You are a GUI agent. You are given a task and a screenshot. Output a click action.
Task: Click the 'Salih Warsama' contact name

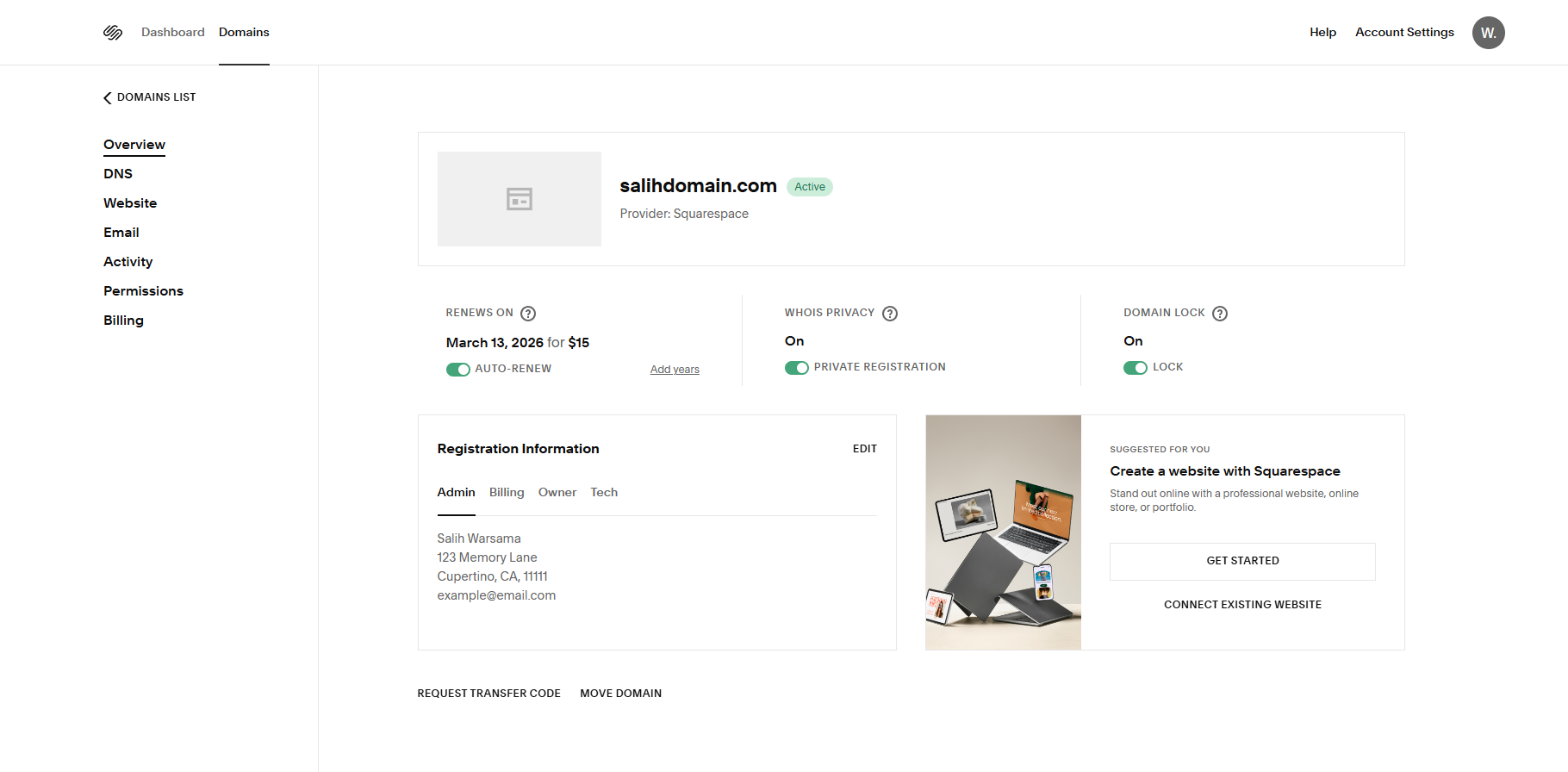point(479,539)
